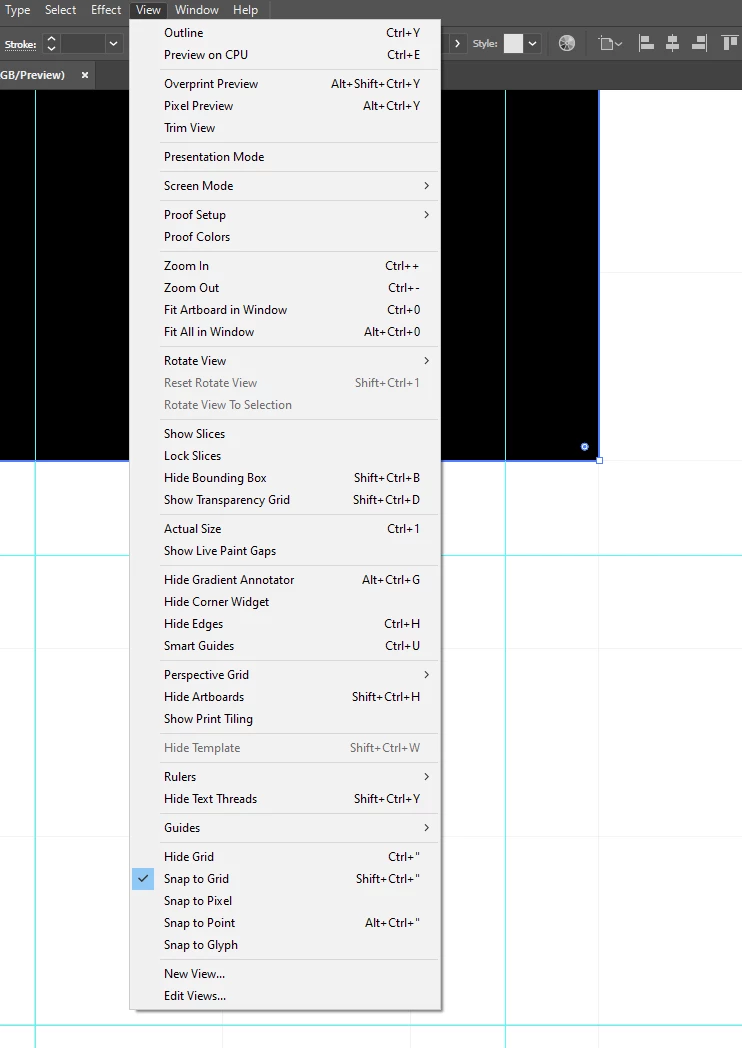This screenshot has width=742, height=1048.
Task: Choose New View...
Action: pyautogui.click(x=285, y=974)
